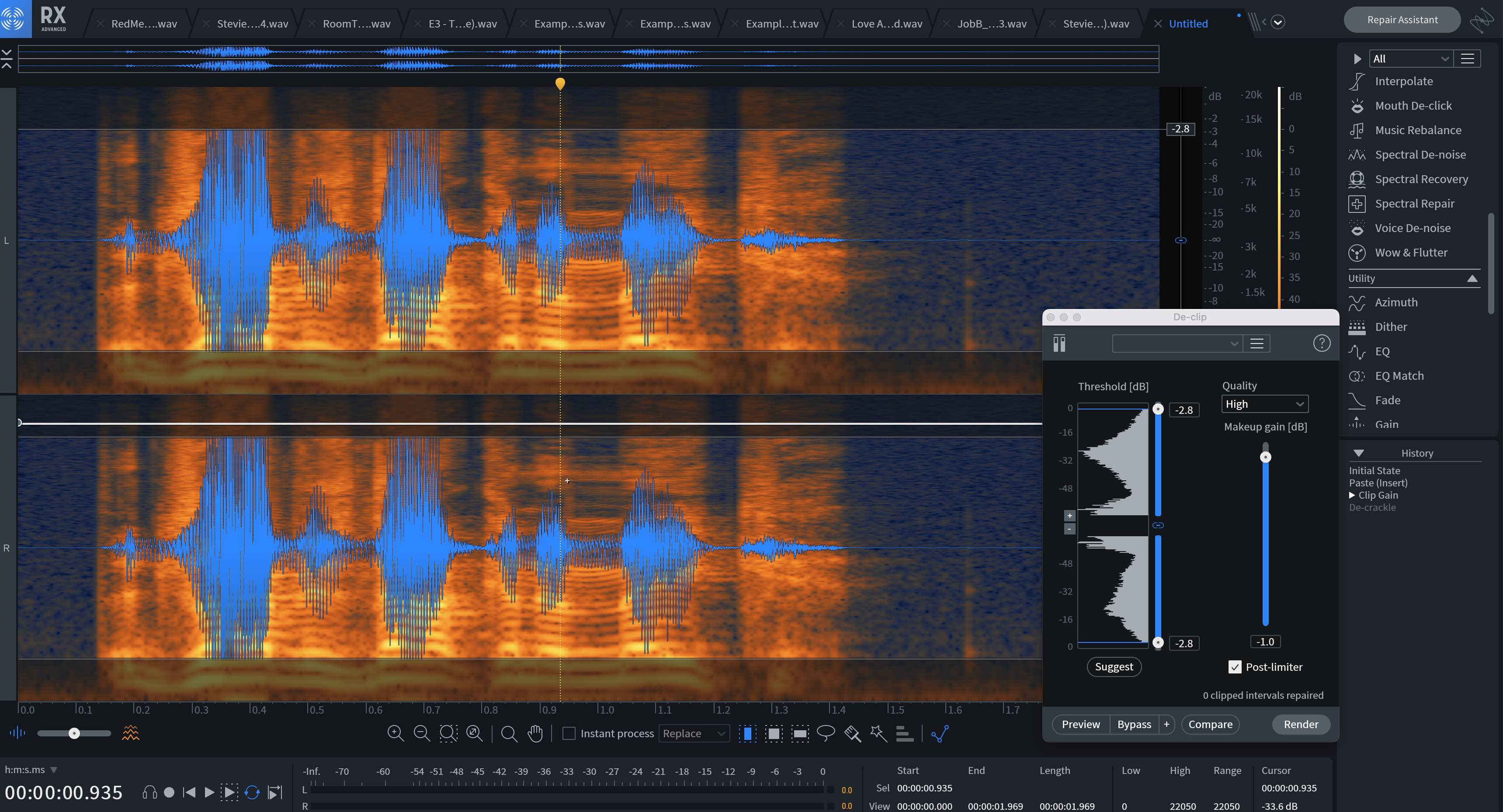Click the zoom out magnifier icon
The height and width of the screenshot is (812, 1503).
(x=422, y=733)
